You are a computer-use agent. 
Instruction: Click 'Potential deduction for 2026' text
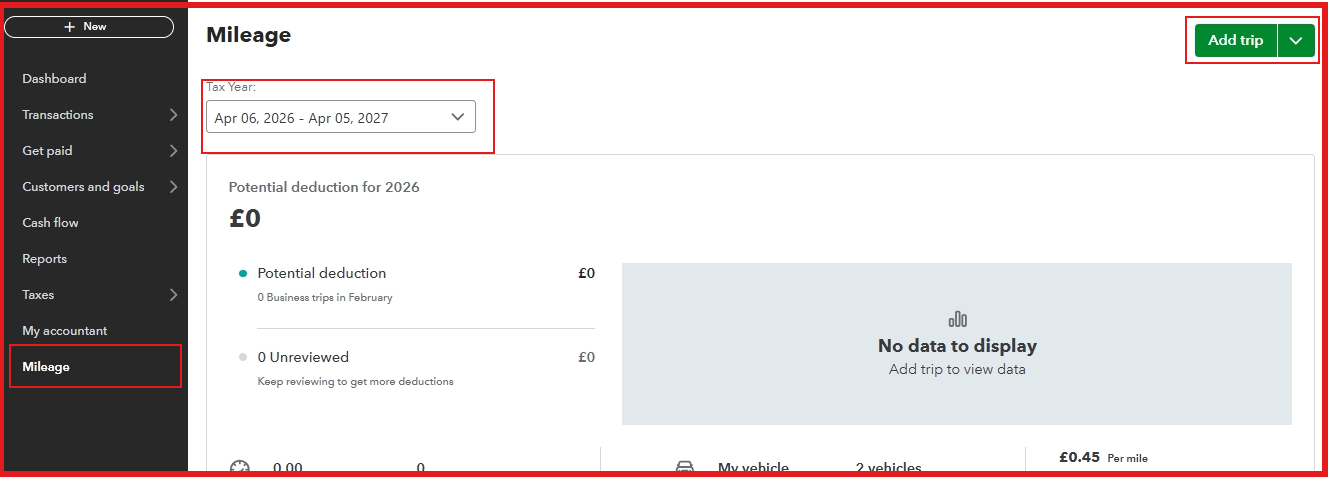pyautogui.click(x=324, y=187)
